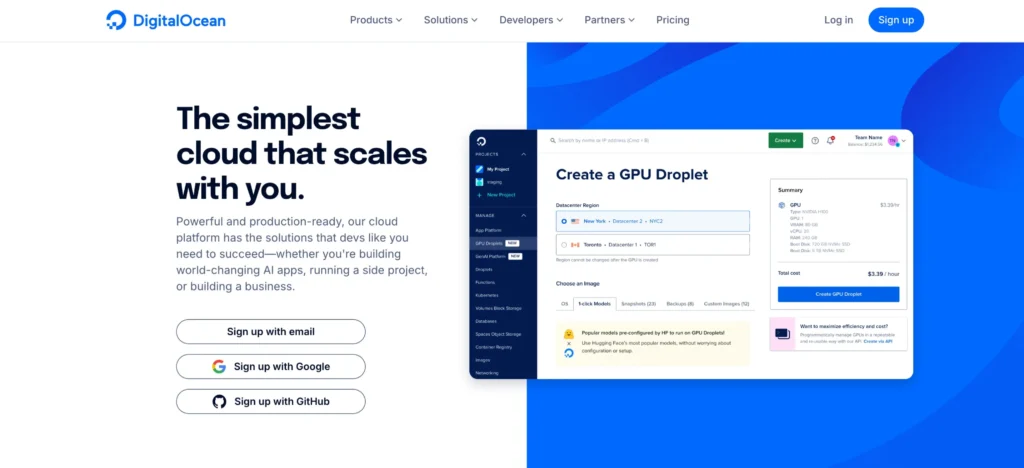
Task: Click the GPU globe icon in Summary
Action: pyautogui.click(x=782, y=205)
